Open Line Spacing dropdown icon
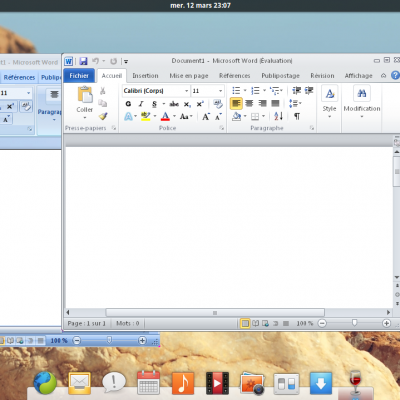The height and width of the screenshot is (400, 400). (295, 103)
